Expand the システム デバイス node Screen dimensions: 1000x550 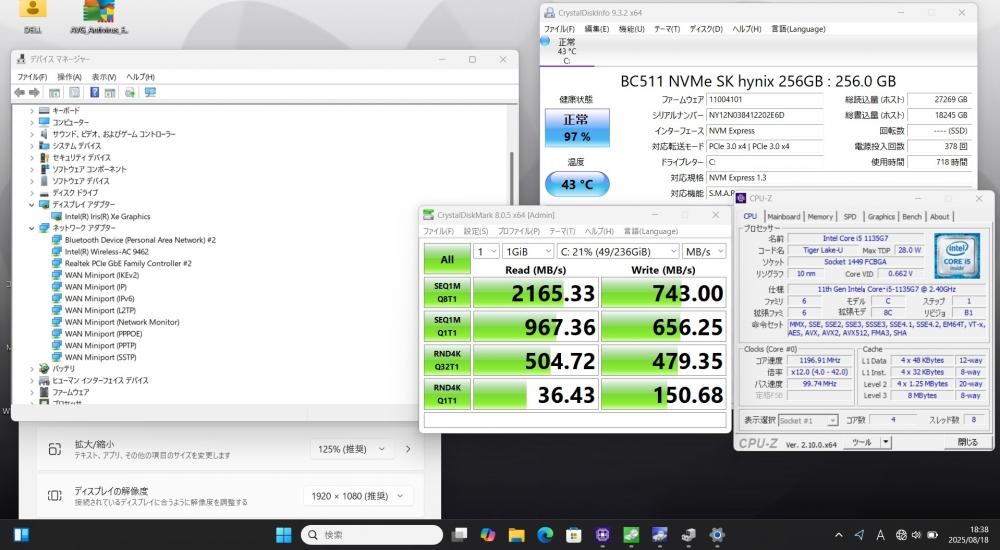tap(32, 145)
